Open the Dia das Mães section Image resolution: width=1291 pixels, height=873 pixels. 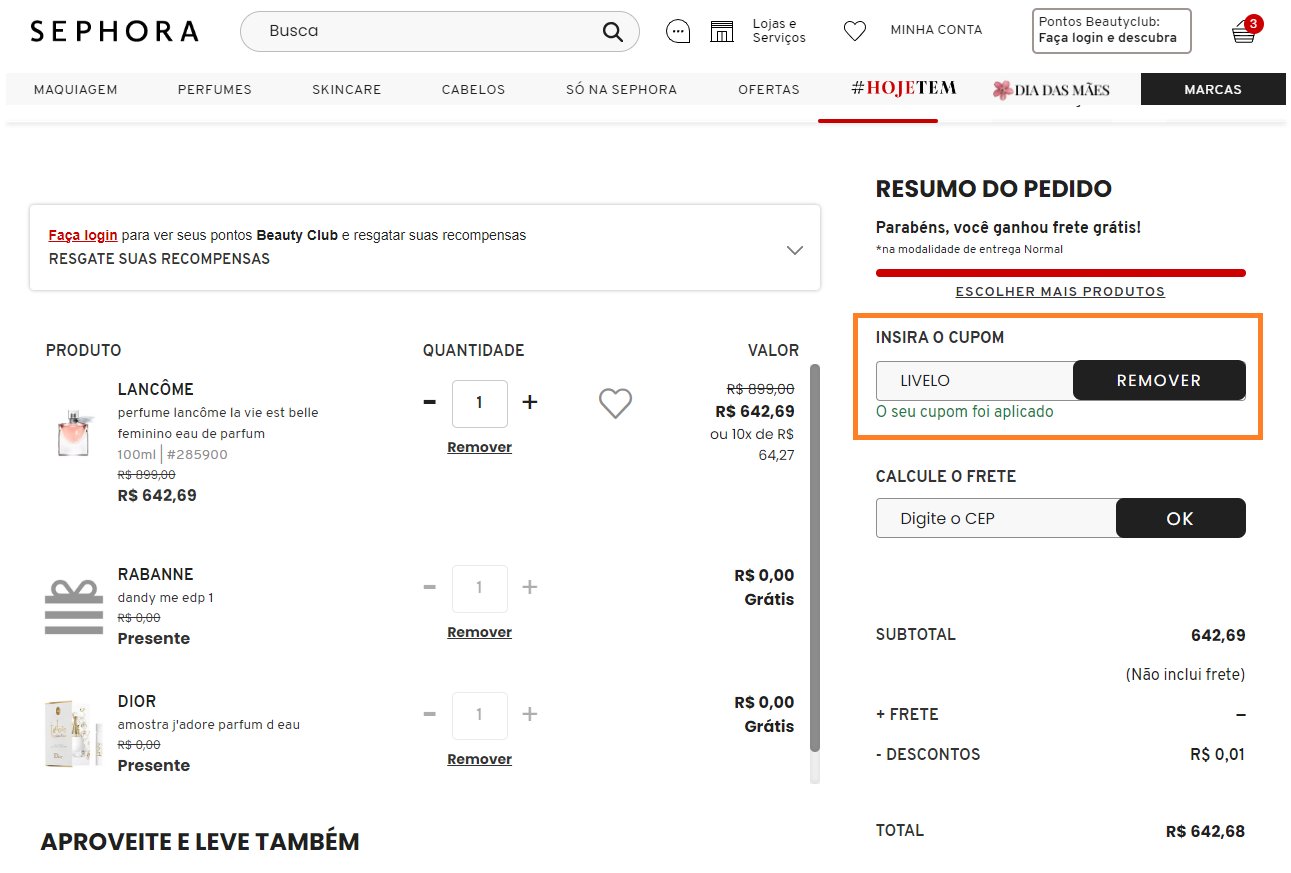pyautogui.click(x=1051, y=90)
